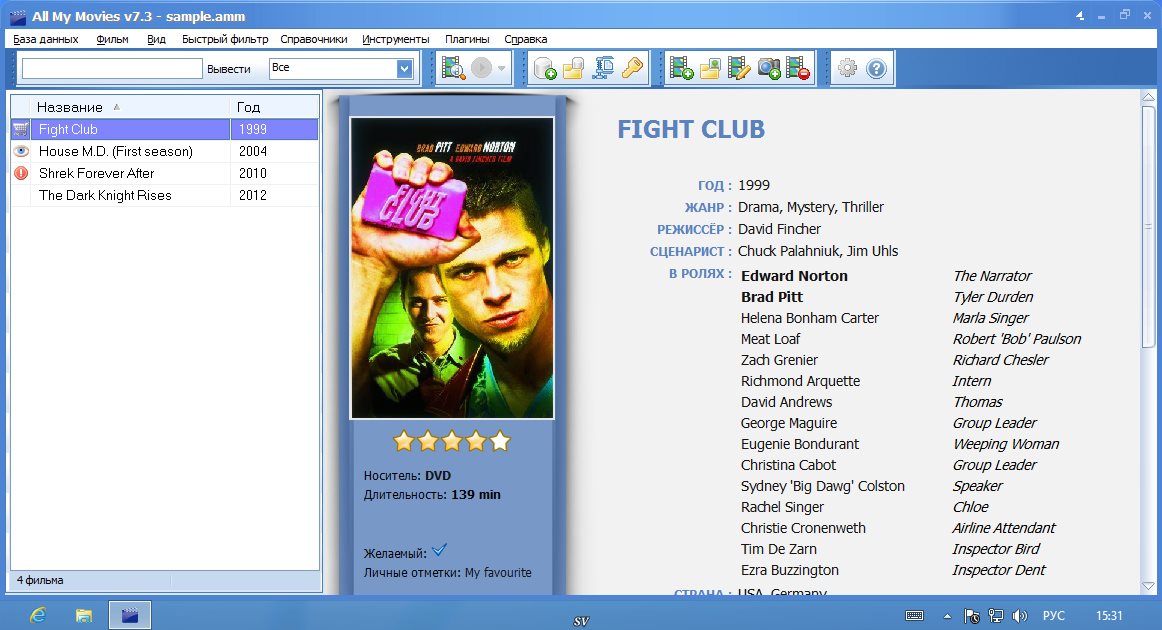Screen dimensions: 1162x630
Task: Select The Dark Knight Rises row
Action: point(165,195)
